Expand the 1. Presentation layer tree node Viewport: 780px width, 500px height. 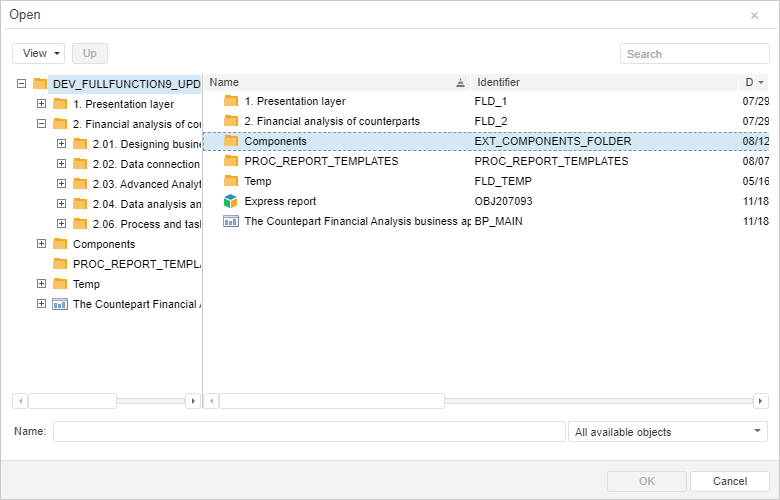(x=41, y=104)
